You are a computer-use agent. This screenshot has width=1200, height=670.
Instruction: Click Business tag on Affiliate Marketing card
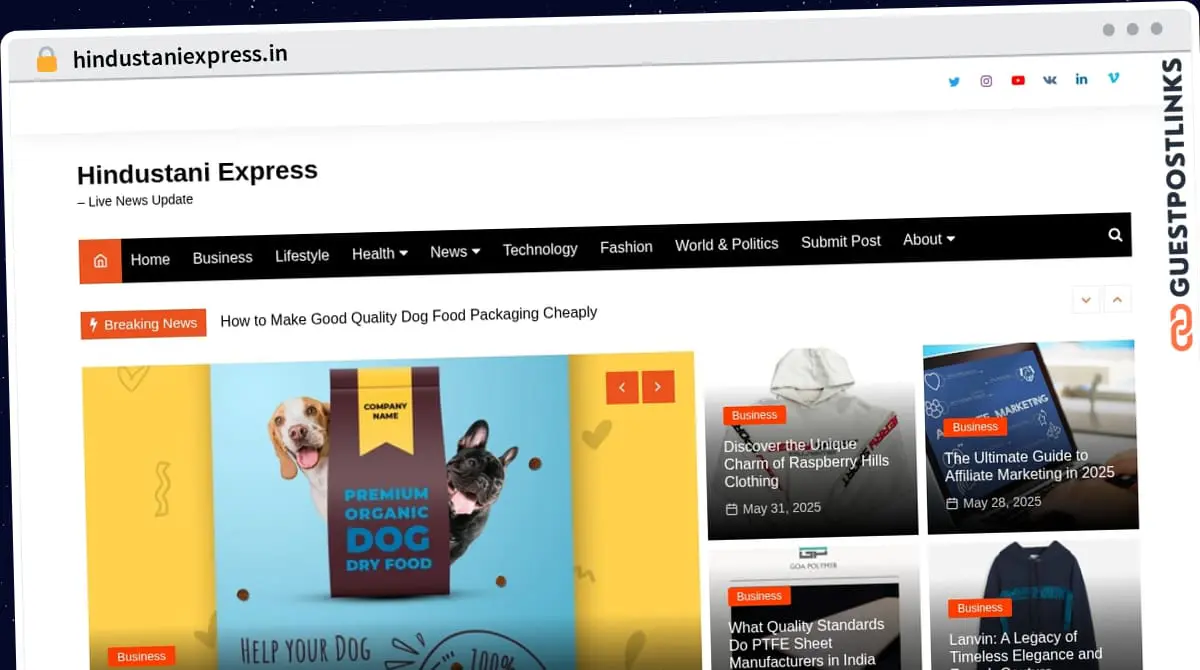pos(975,427)
